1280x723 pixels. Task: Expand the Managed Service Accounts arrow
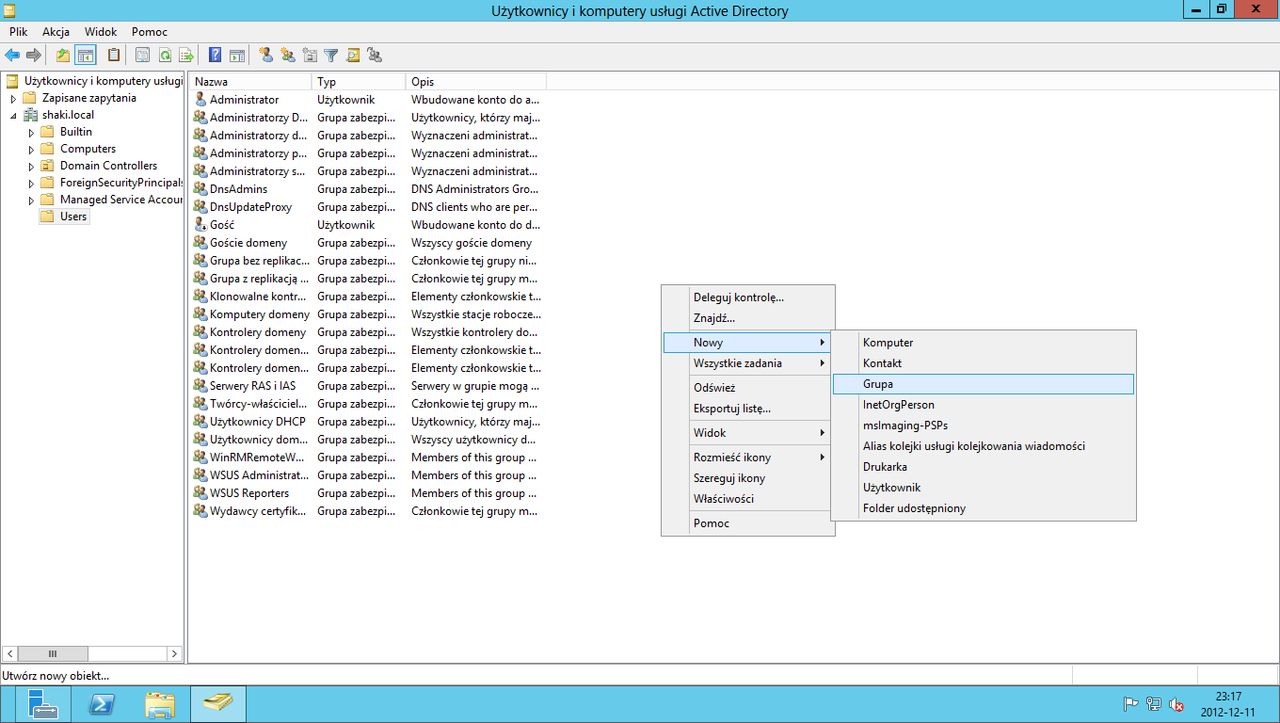point(31,200)
